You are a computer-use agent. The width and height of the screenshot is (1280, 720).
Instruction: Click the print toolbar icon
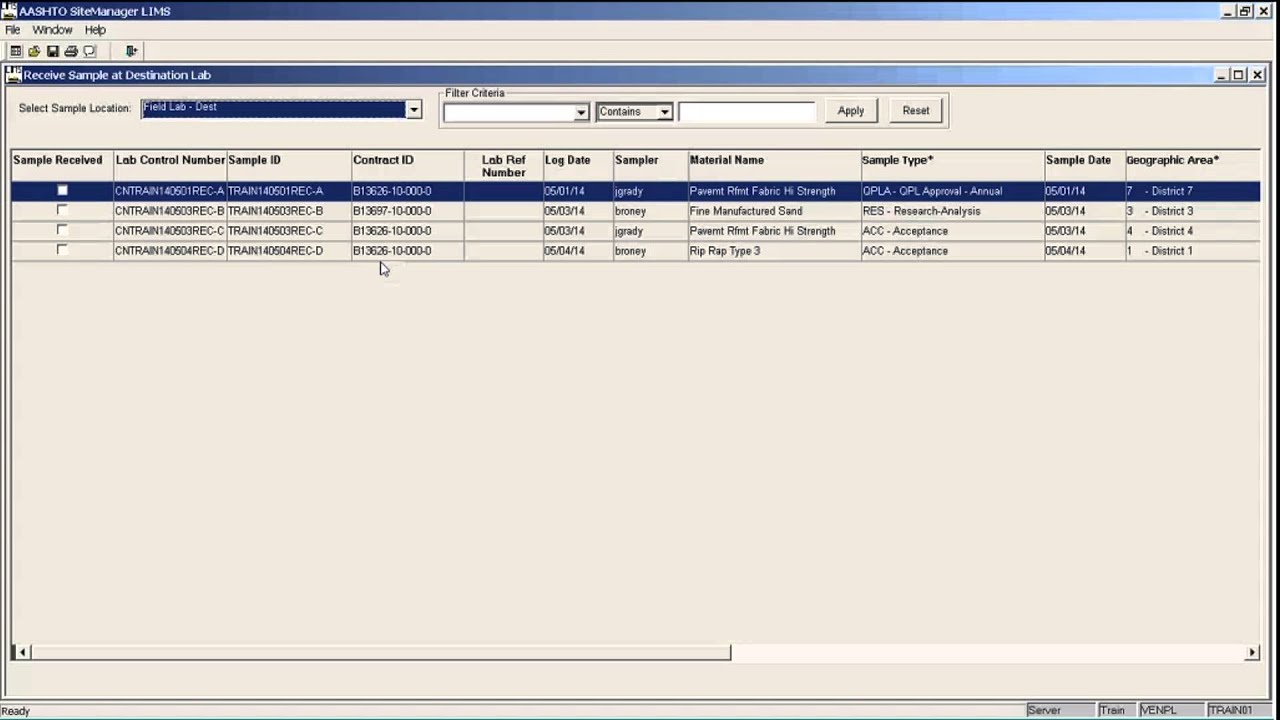(x=71, y=51)
